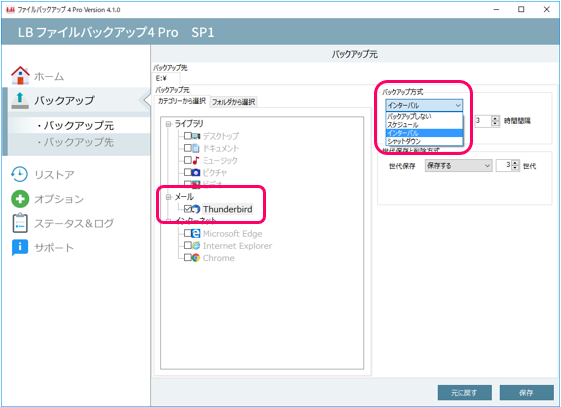The height and width of the screenshot is (407, 561).
Task: Select the Microsoft Edge tree label
Action: [x=233, y=234]
